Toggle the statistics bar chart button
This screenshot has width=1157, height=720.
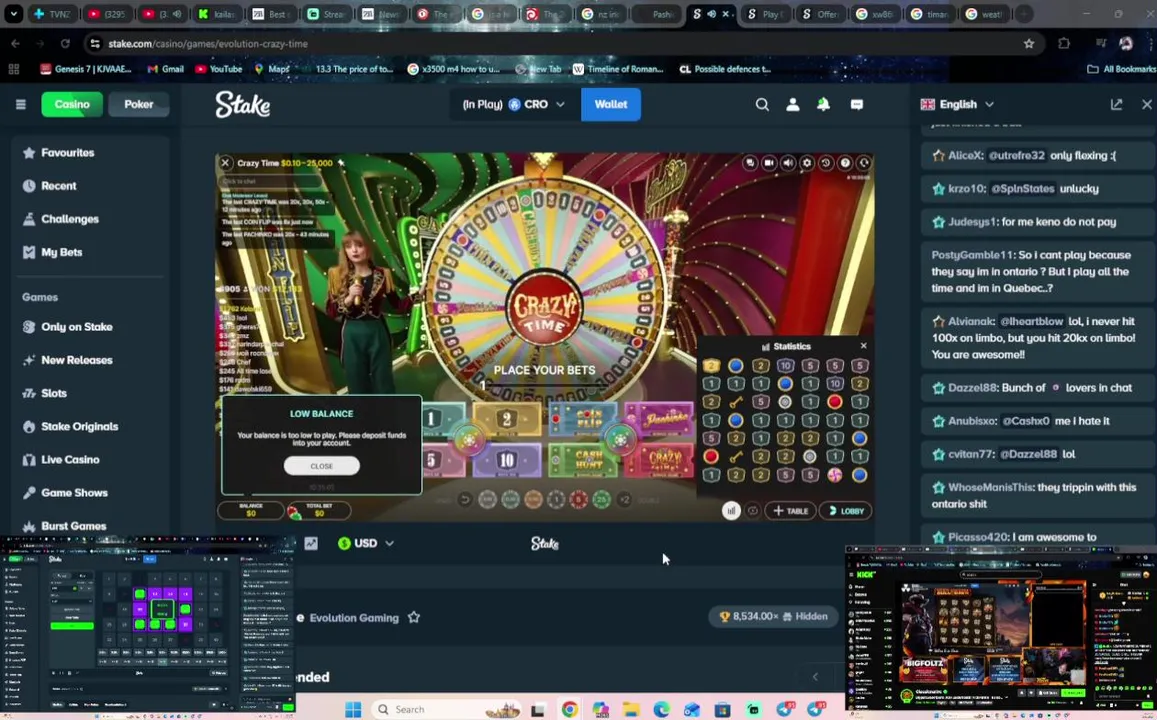coord(731,510)
